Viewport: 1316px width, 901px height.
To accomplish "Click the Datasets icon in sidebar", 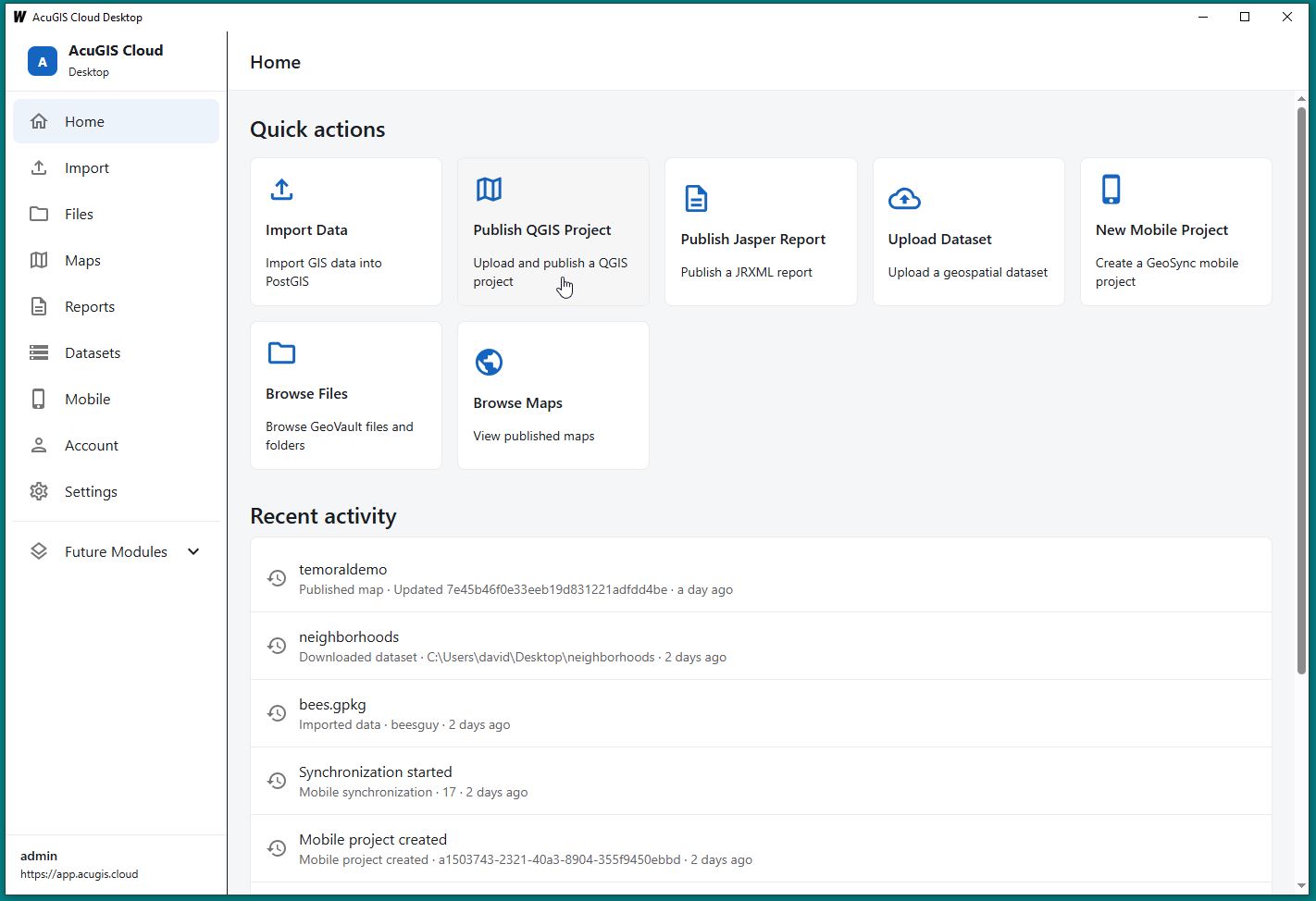I will click(x=39, y=352).
